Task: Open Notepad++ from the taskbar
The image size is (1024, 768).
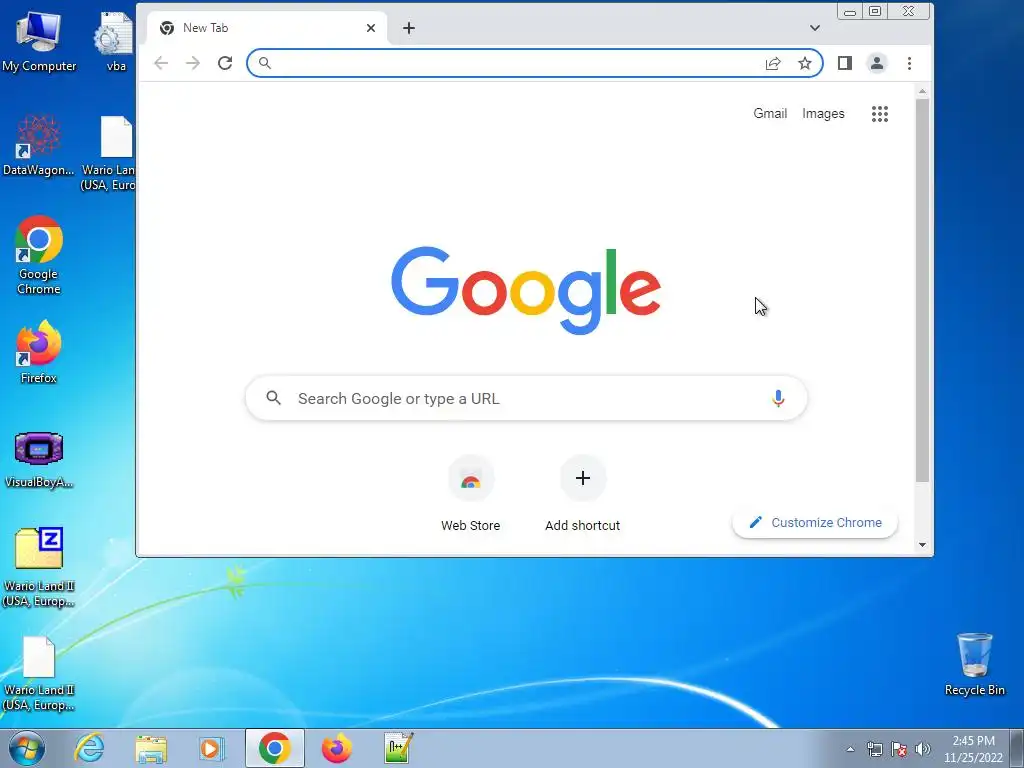Action: (398, 748)
